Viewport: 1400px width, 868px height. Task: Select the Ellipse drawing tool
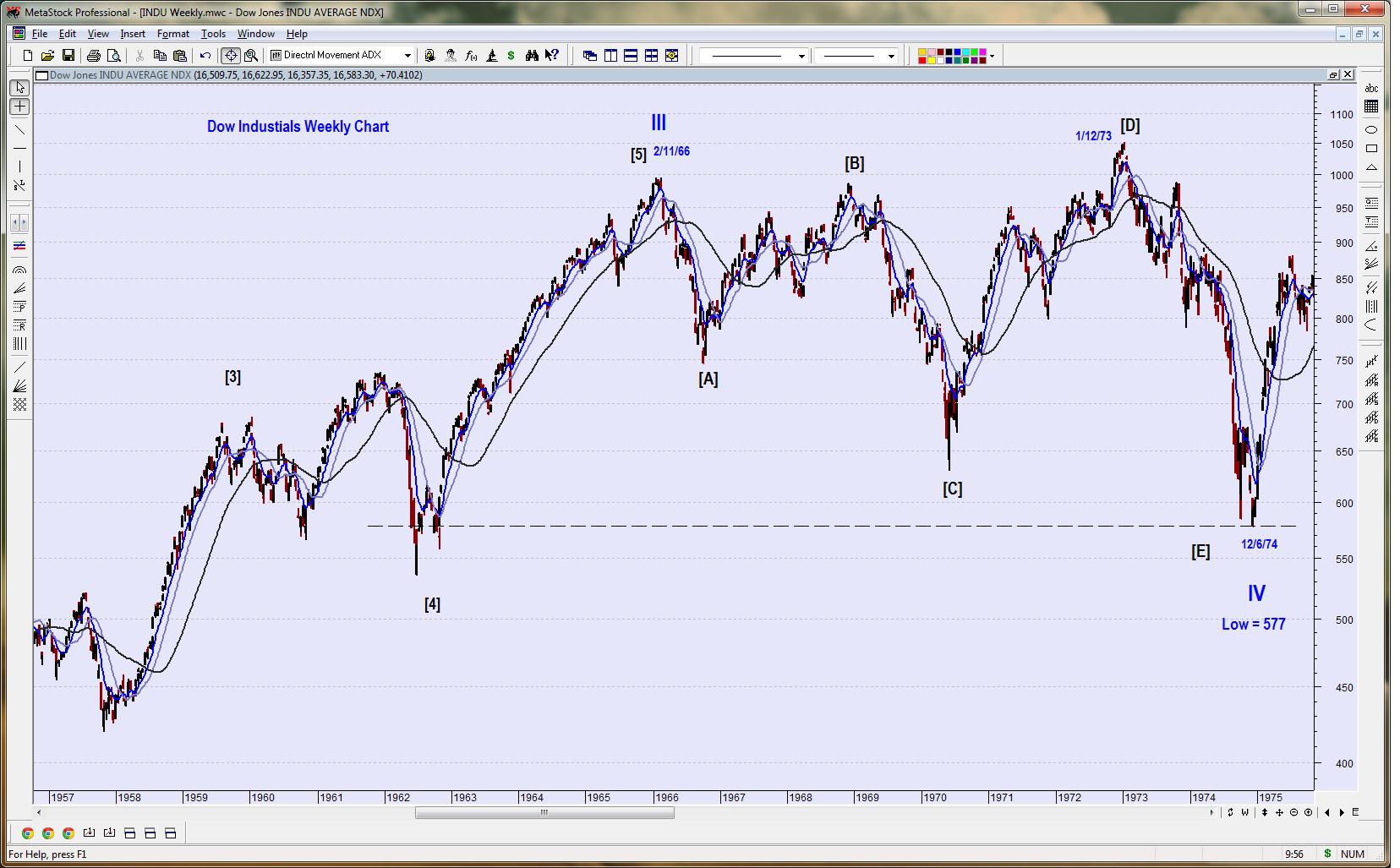(x=1373, y=129)
